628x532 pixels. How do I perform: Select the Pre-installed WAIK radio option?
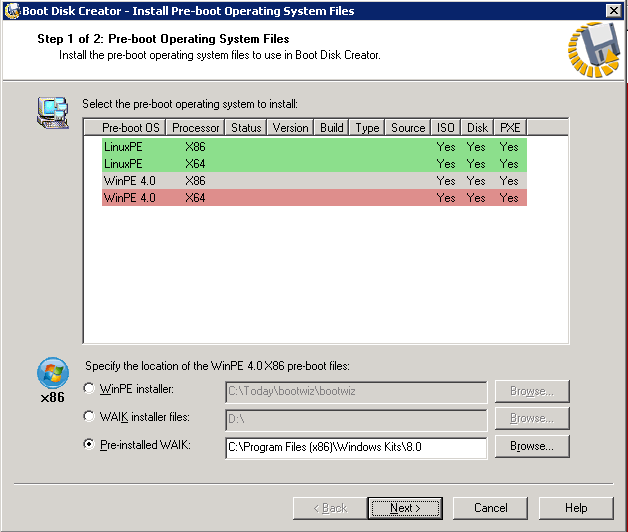click(89, 444)
